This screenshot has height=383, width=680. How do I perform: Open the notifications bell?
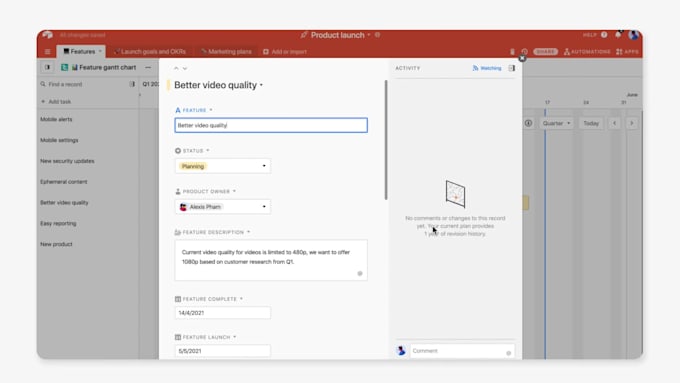coord(618,35)
